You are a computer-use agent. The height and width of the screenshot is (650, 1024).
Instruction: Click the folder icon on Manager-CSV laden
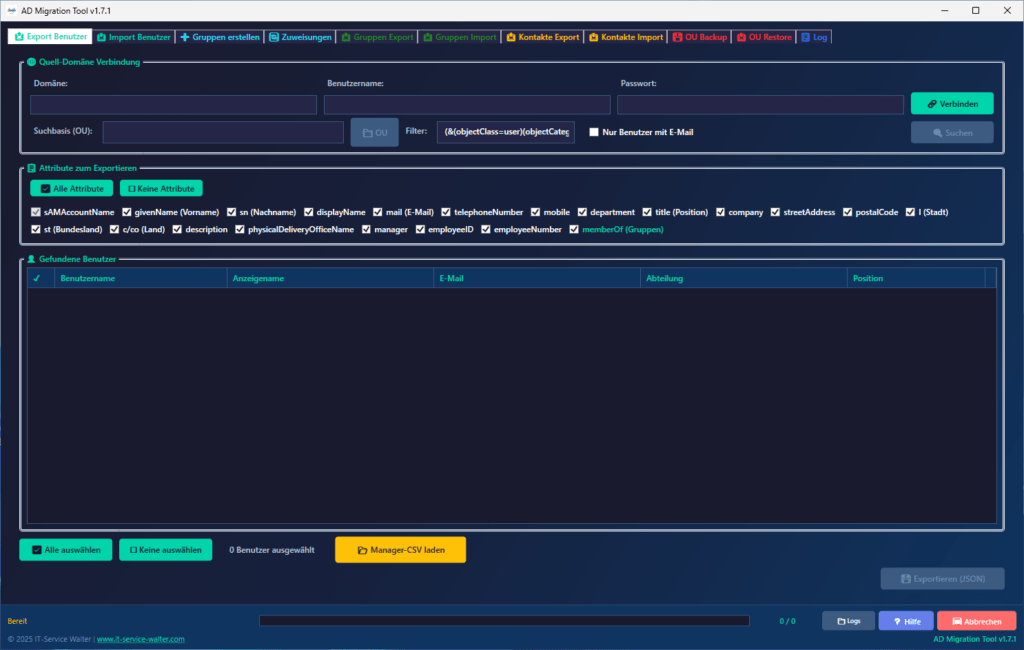pyautogui.click(x=362, y=549)
